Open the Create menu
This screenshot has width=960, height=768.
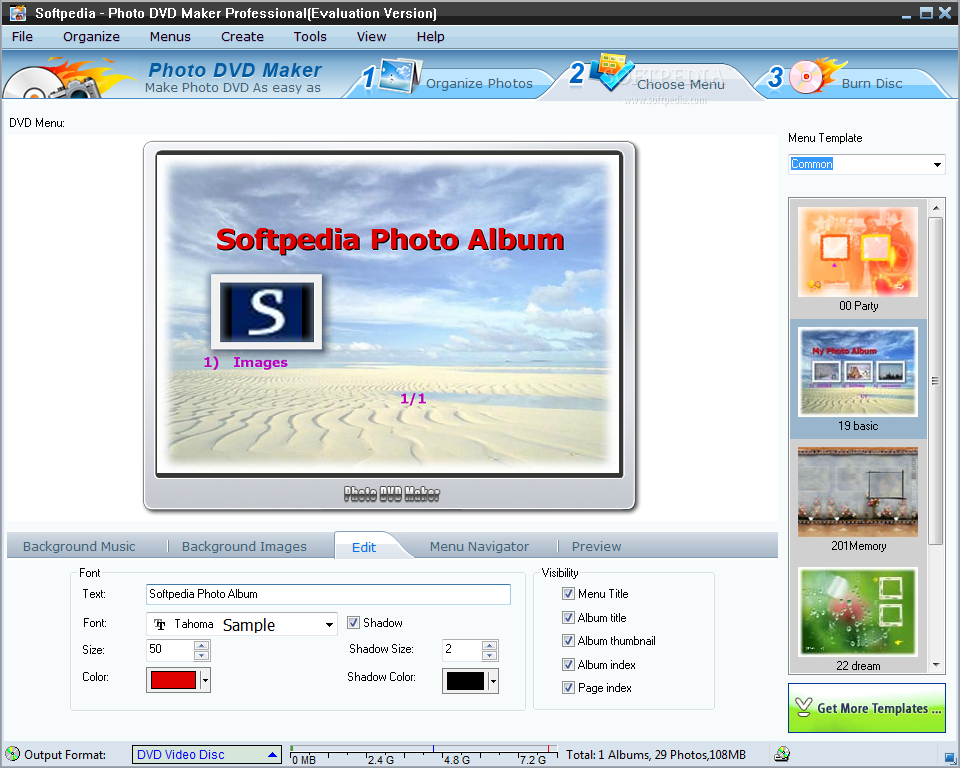(x=242, y=37)
